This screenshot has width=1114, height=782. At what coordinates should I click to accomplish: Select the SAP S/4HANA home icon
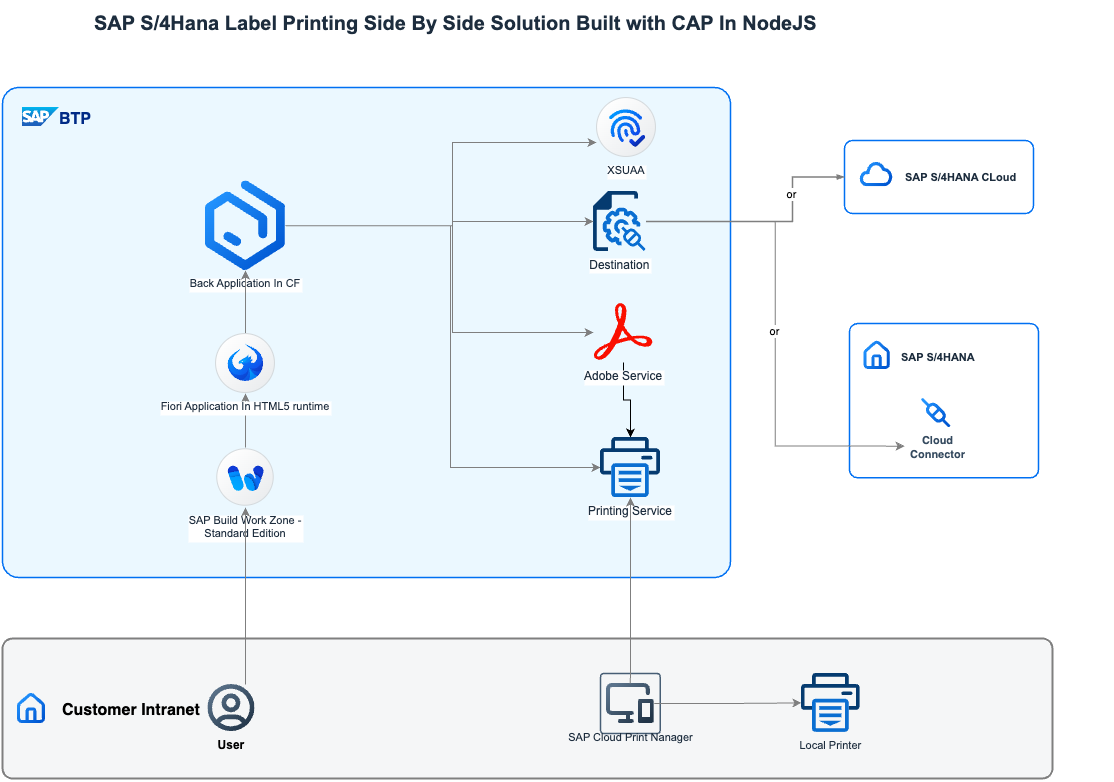tap(876, 355)
